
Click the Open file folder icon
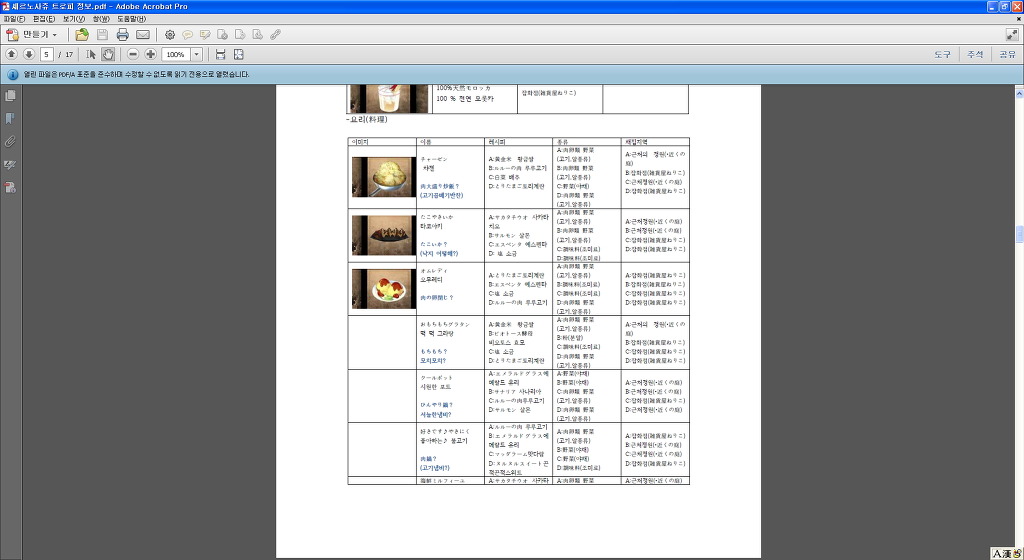(82, 34)
